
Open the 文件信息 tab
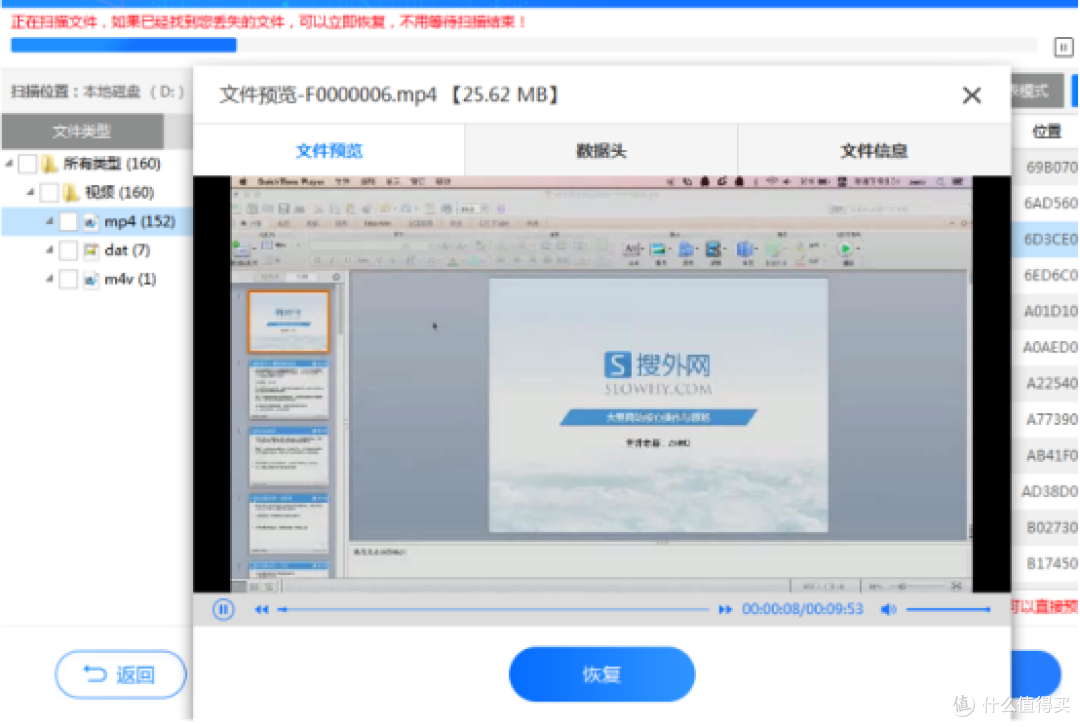(874, 150)
